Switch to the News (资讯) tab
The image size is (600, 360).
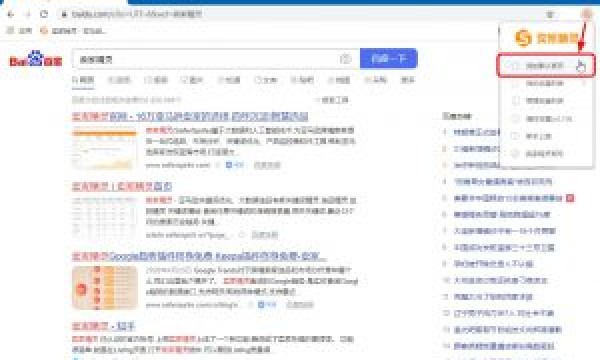(119, 80)
